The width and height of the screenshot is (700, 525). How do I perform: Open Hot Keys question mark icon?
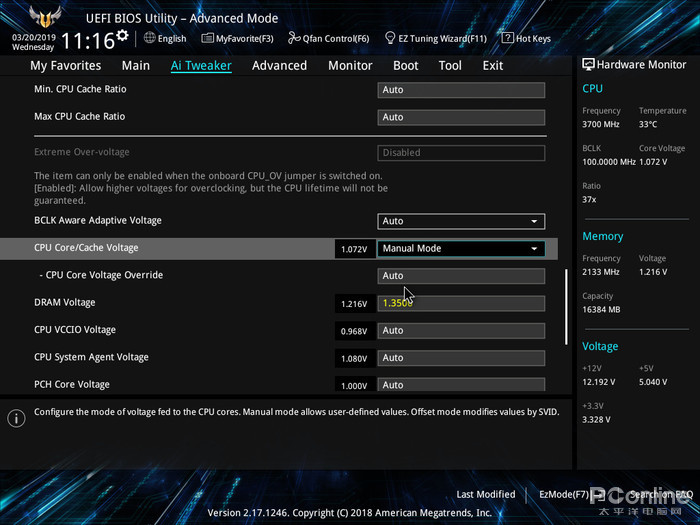(x=507, y=38)
